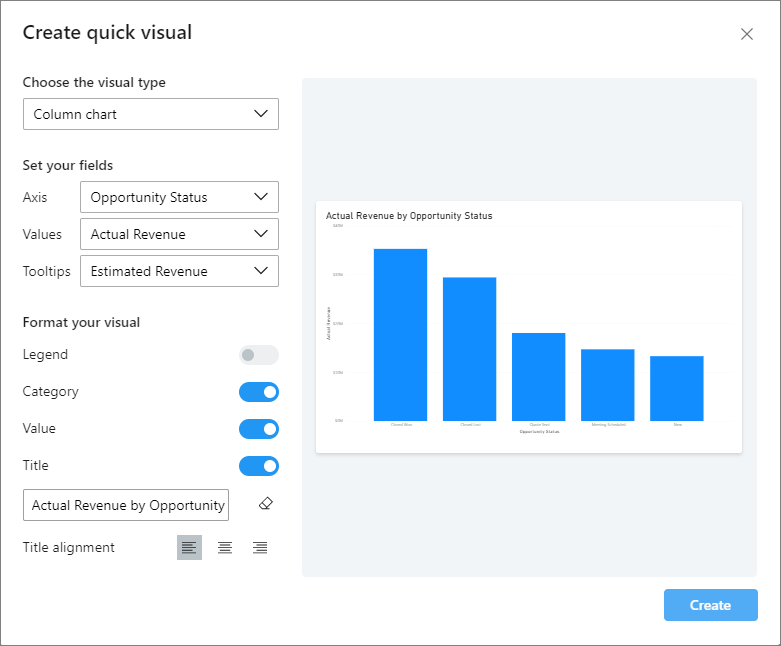
Task: Expand the Axis field dropdown
Action: [x=179, y=197]
